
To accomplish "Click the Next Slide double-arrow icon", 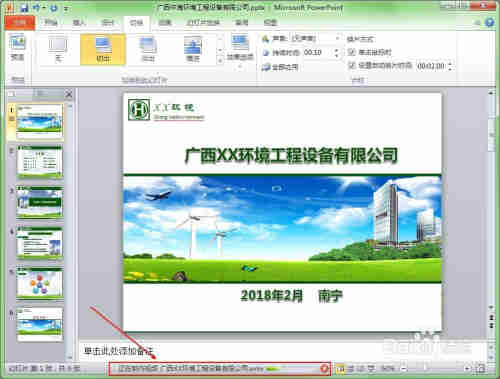I will (x=491, y=325).
